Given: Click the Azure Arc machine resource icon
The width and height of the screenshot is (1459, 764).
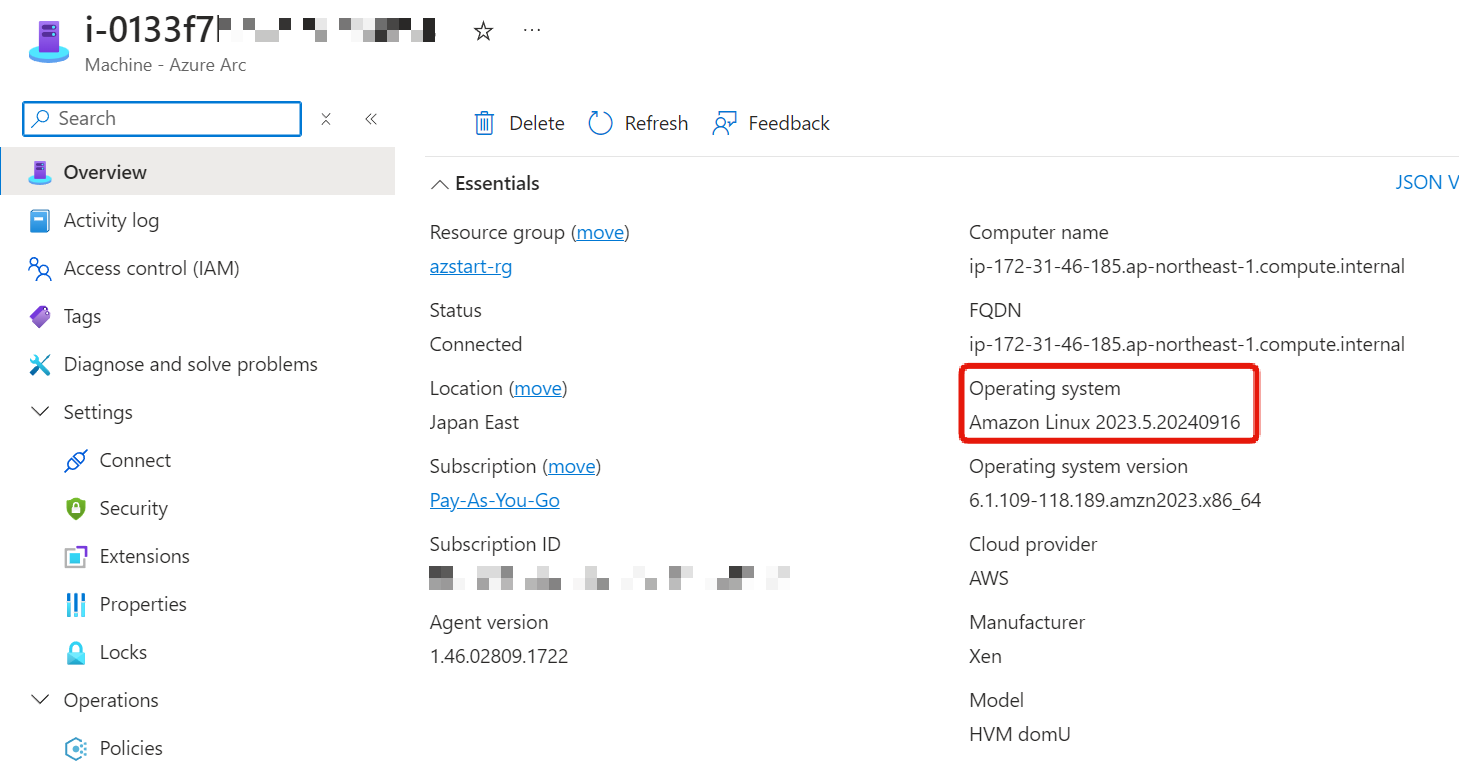Looking at the screenshot, I should pyautogui.click(x=48, y=42).
